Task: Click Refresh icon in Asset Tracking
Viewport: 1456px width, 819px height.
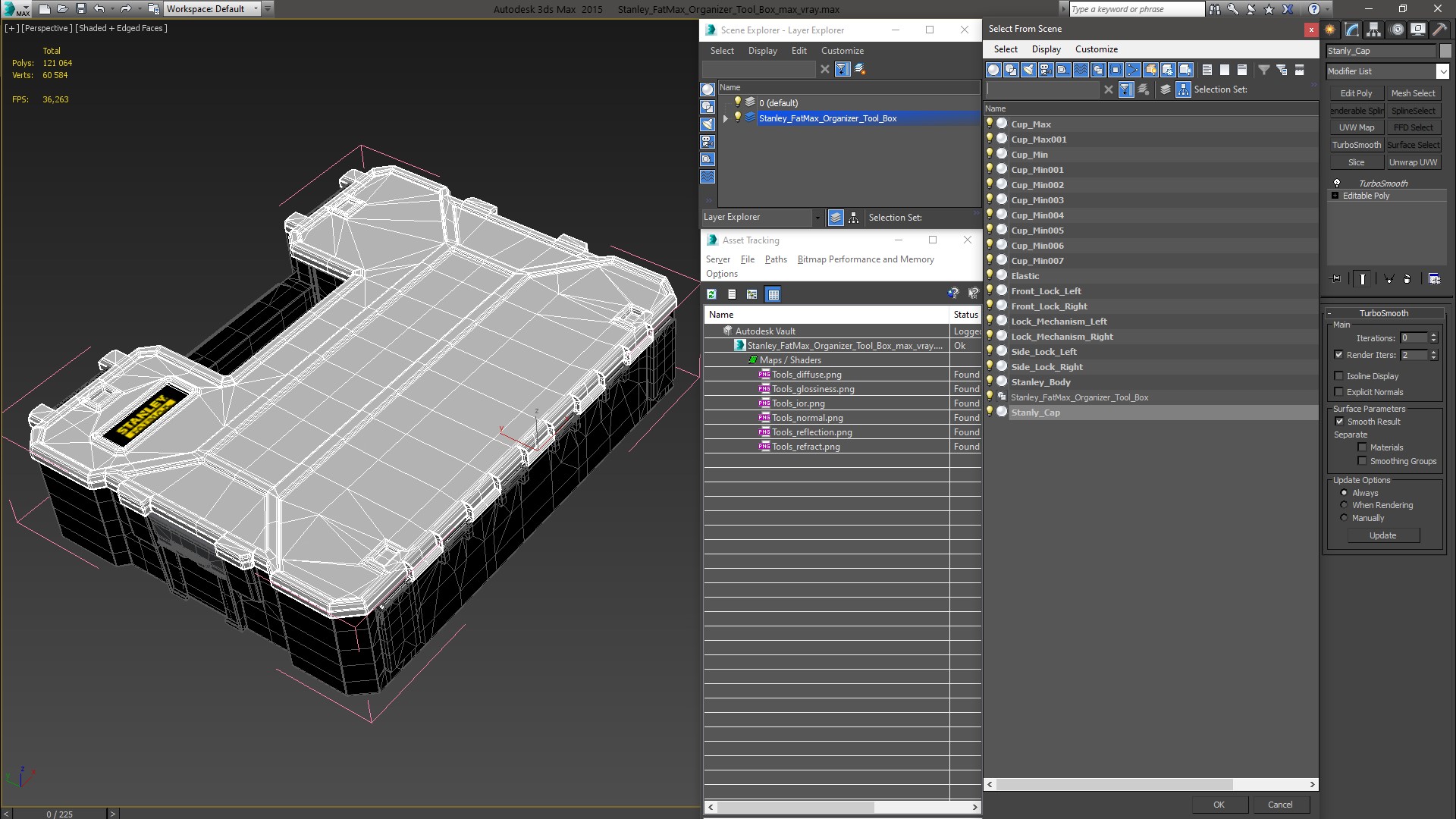Action: pos(711,294)
